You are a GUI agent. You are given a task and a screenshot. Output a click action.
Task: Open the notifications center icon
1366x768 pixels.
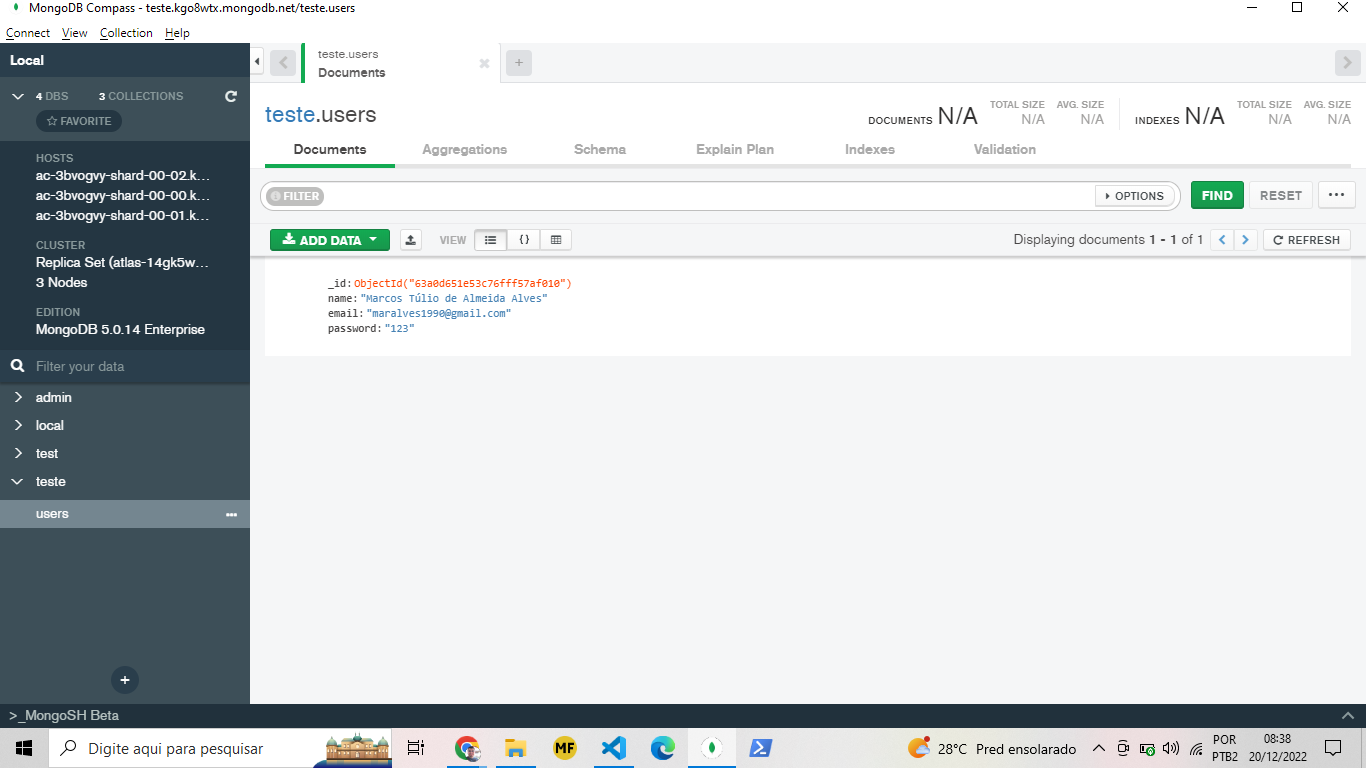1333,748
